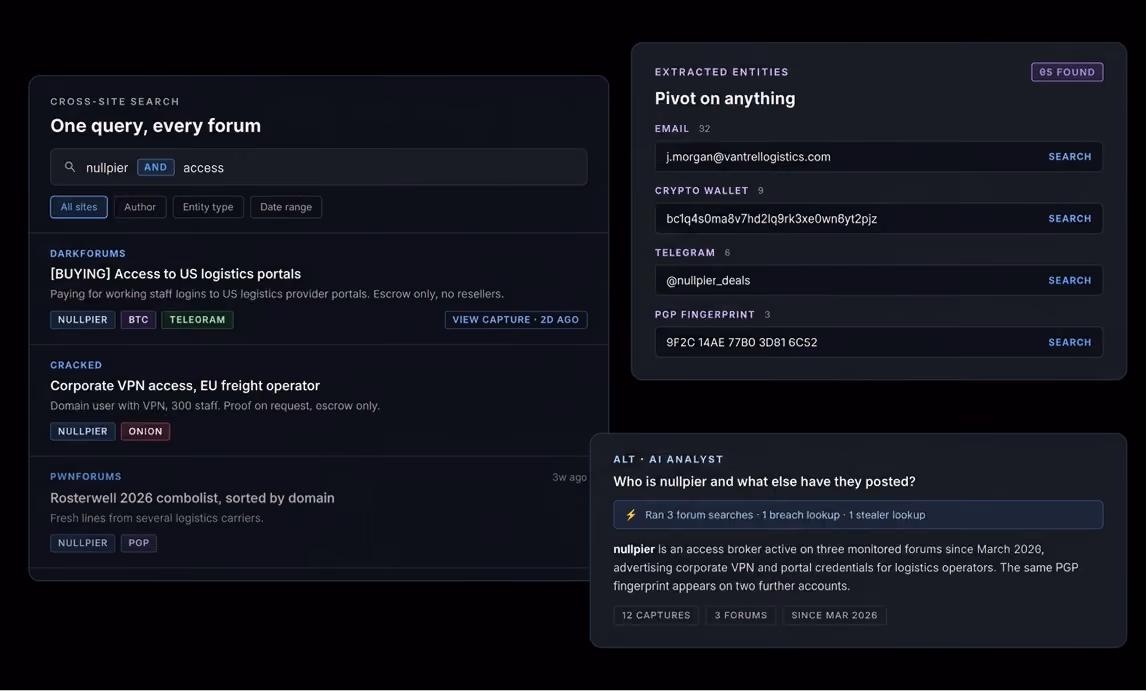Screen dimensions: 1147x691
Task: Click the entities found count badge
Action: pyautogui.click(x=1067, y=72)
